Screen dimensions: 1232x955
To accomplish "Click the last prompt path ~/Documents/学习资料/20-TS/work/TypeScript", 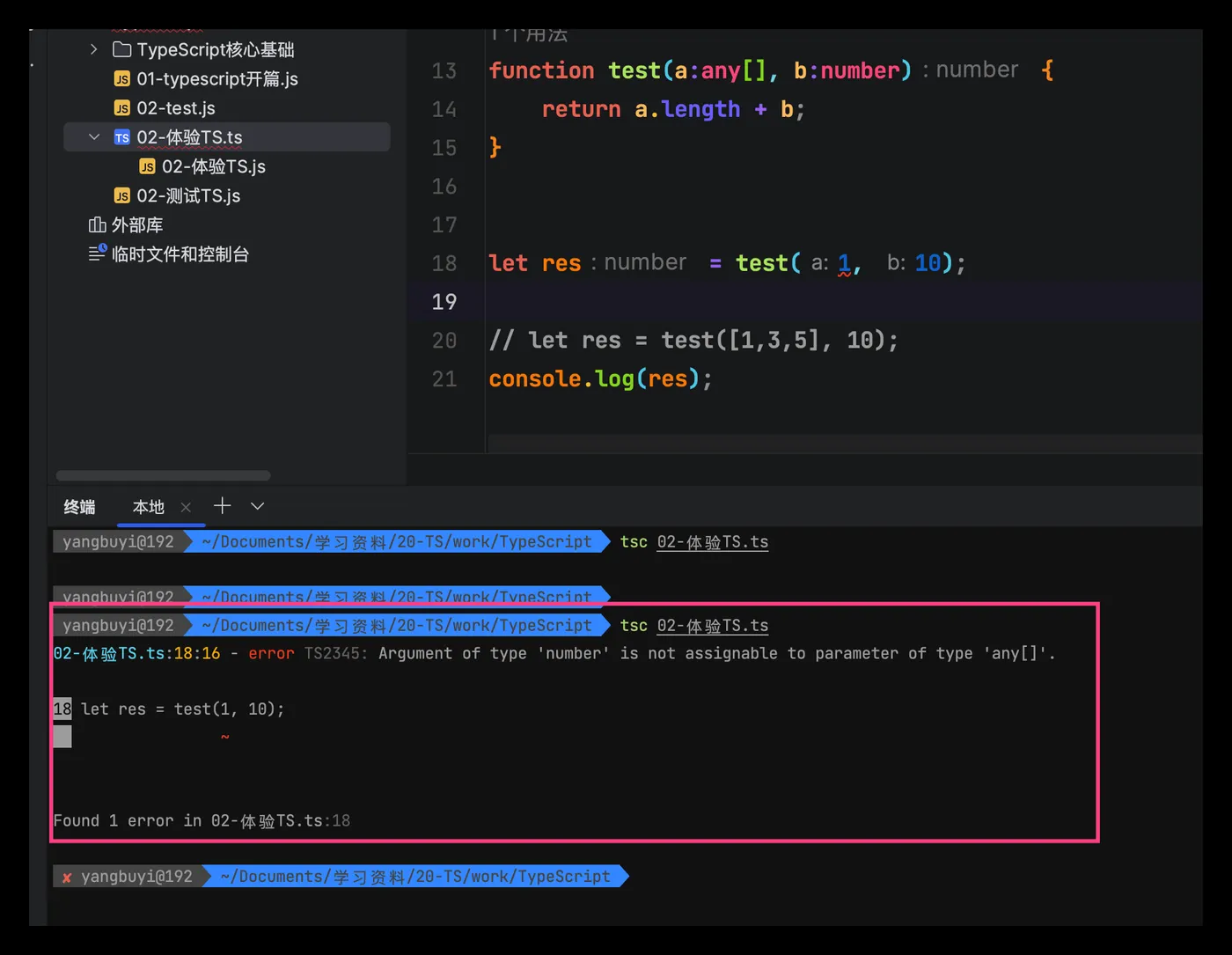I will point(415,877).
